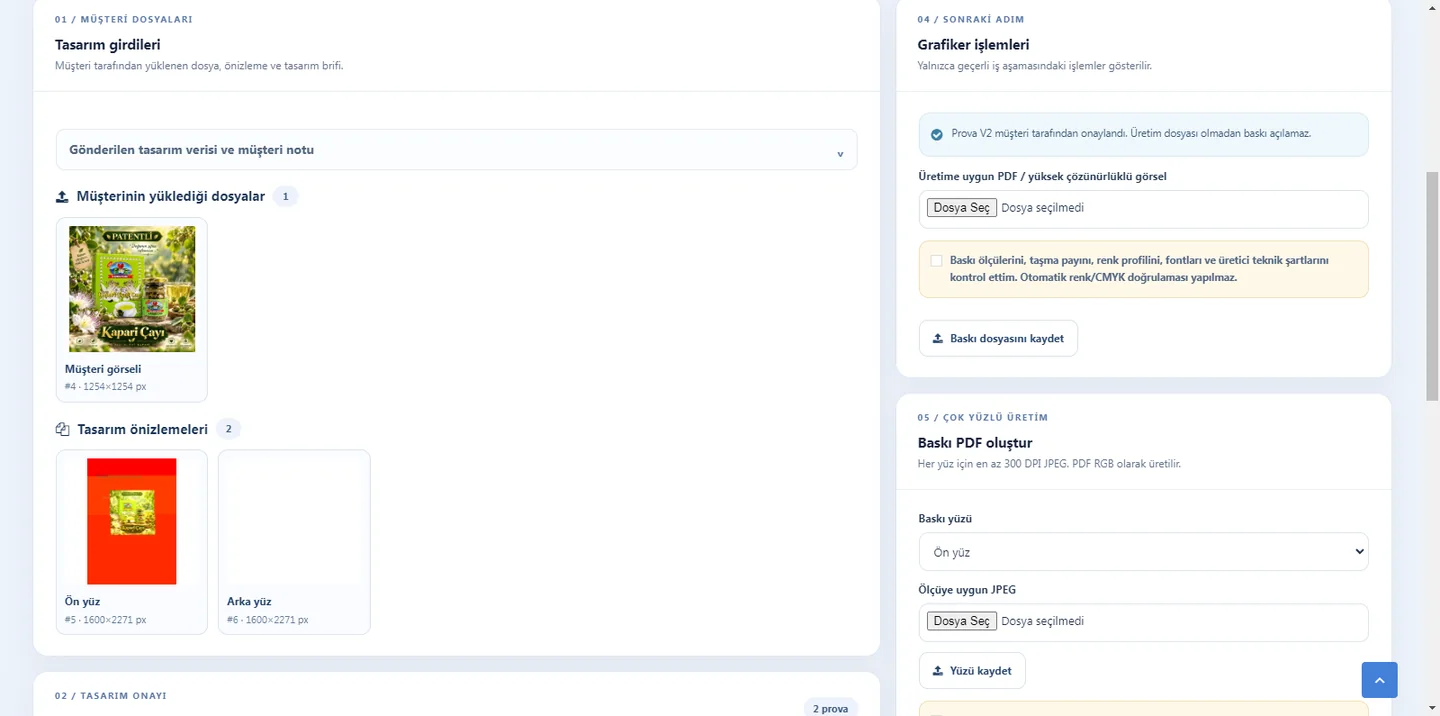Click the upload icon in Baskı dosyasını kaydet
Screen dimensions: 1440x716
coord(938,338)
